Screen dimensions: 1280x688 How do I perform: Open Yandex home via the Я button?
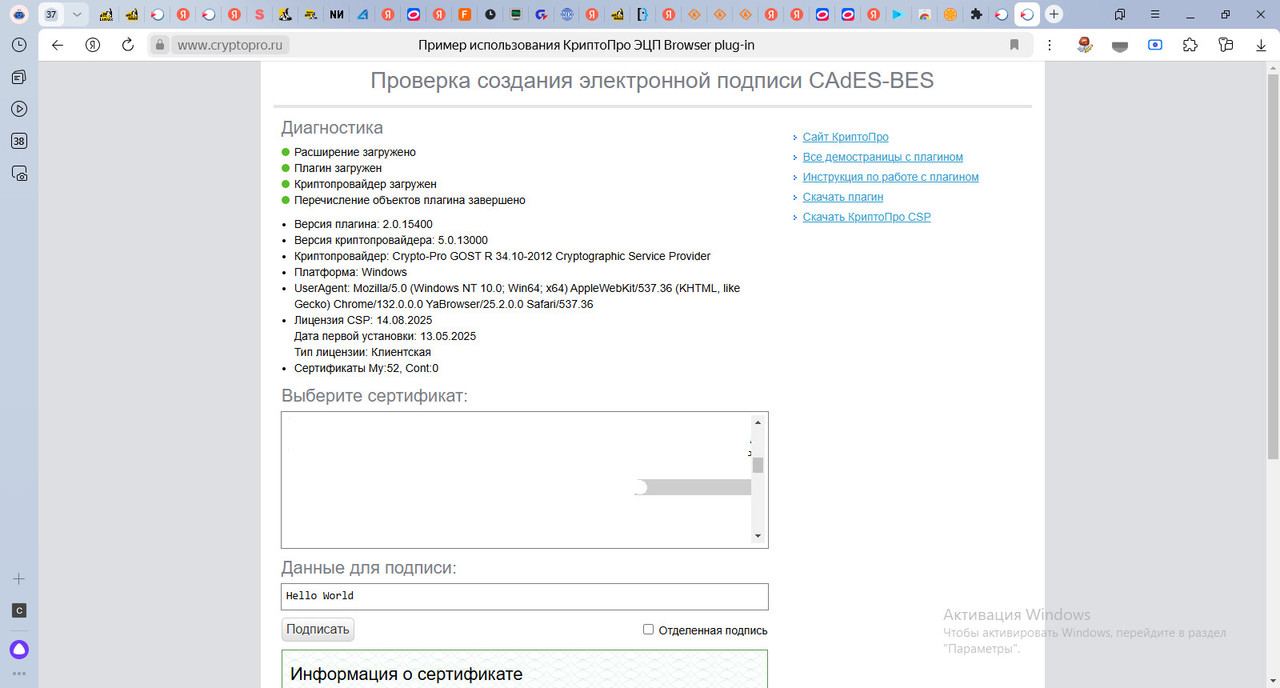pos(92,45)
